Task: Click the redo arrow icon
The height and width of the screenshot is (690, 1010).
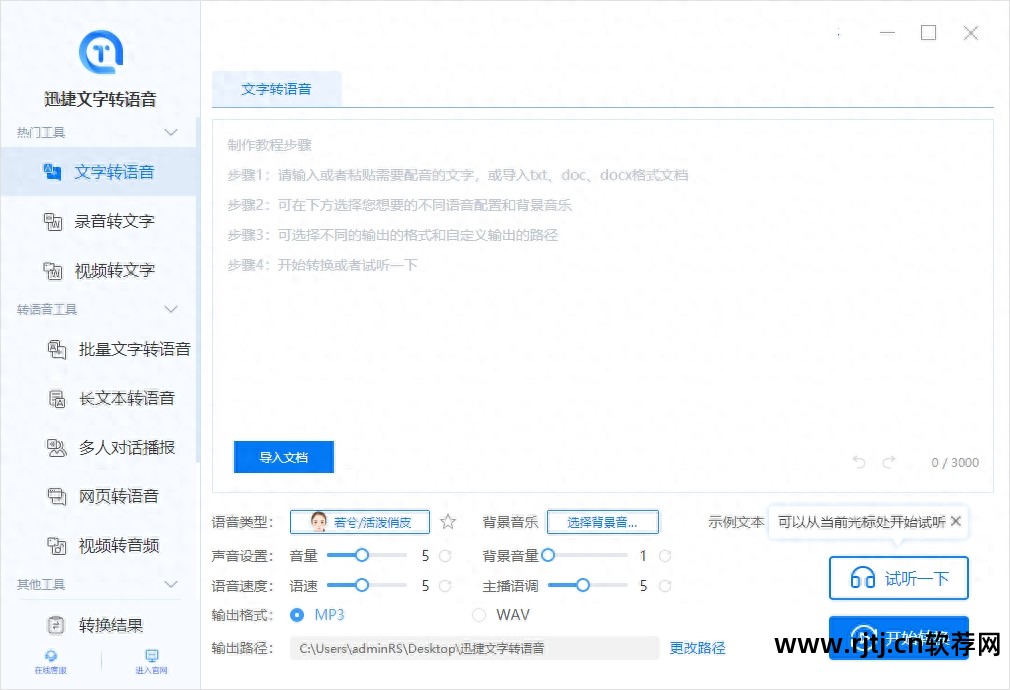Action: click(x=889, y=462)
